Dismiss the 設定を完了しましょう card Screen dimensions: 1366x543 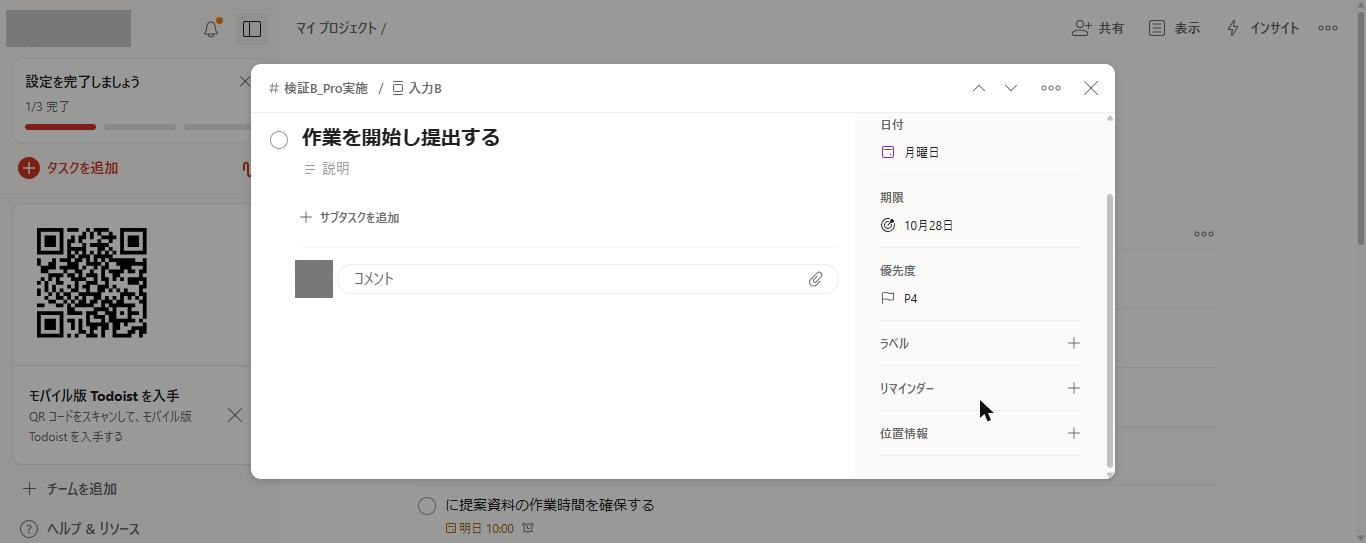(245, 81)
